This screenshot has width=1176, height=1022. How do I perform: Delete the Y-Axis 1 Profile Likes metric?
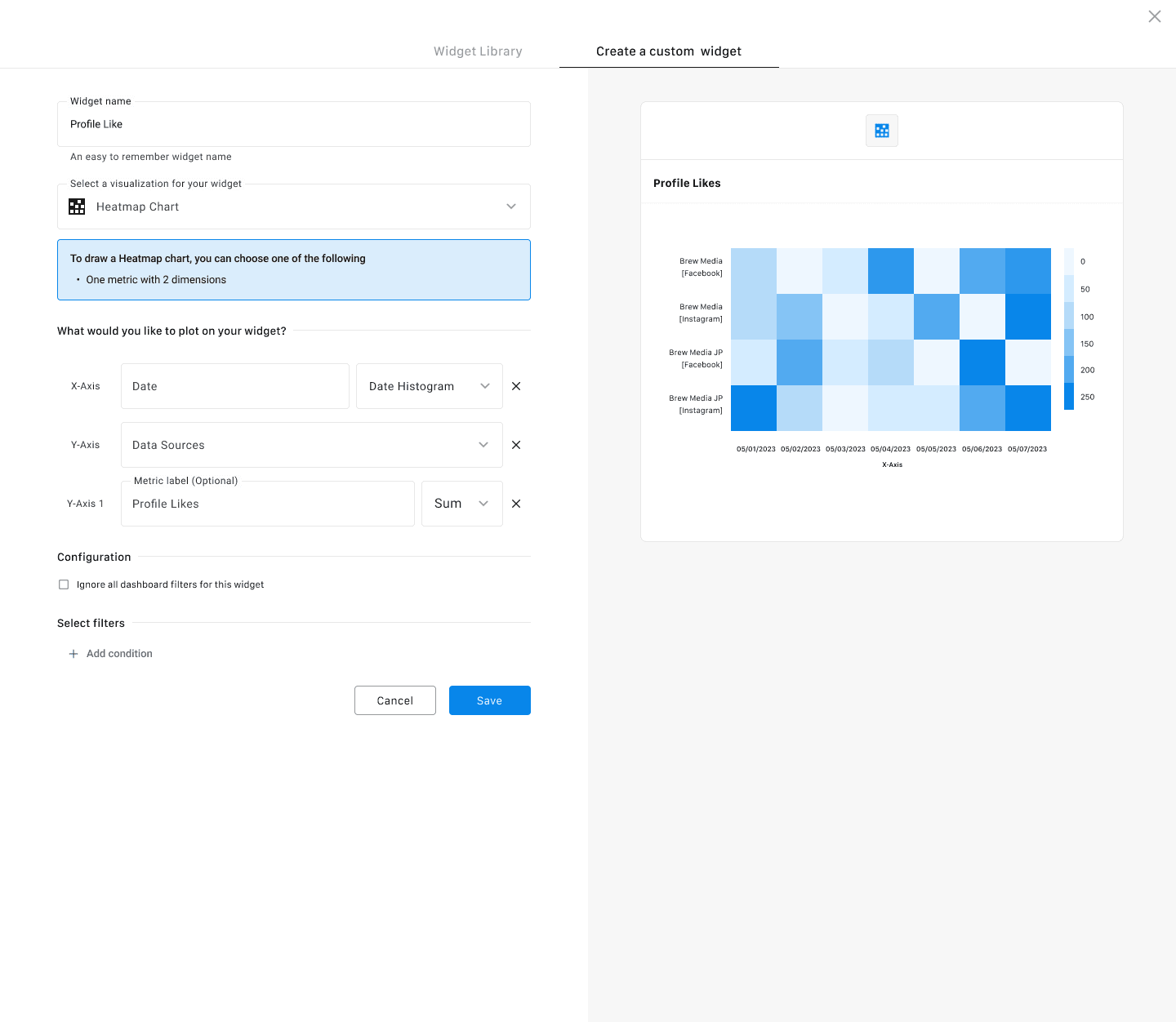click(x=516, y=504)
